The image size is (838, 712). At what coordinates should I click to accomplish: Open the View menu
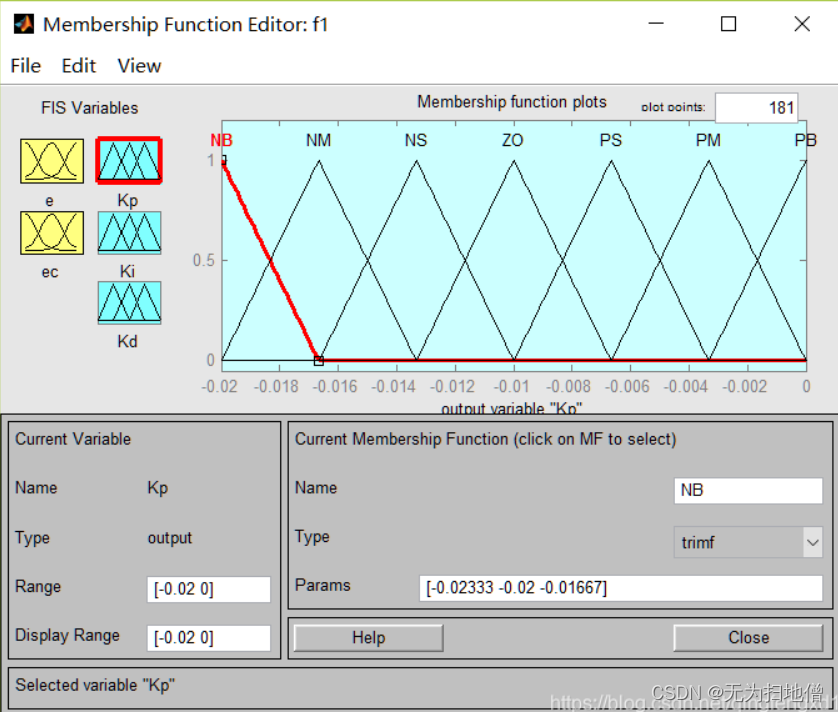pos(139,66)
